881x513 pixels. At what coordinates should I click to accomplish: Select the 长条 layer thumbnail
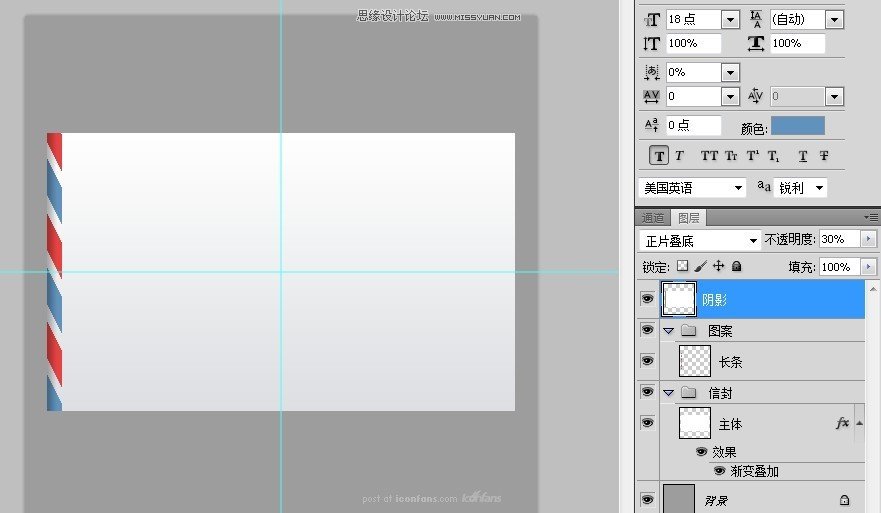695,361
